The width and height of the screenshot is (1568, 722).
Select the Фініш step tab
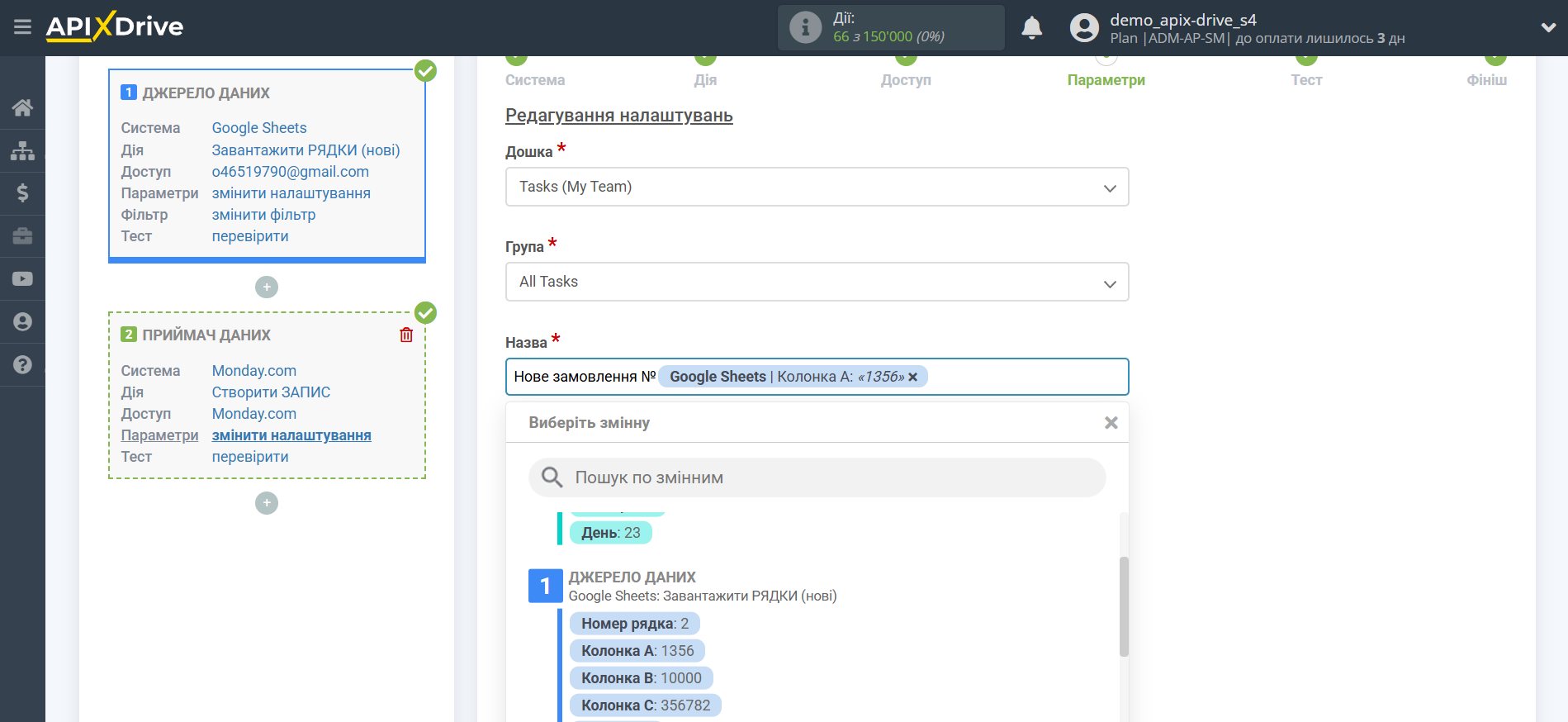pyautogui.click(x=1486, y=80)
